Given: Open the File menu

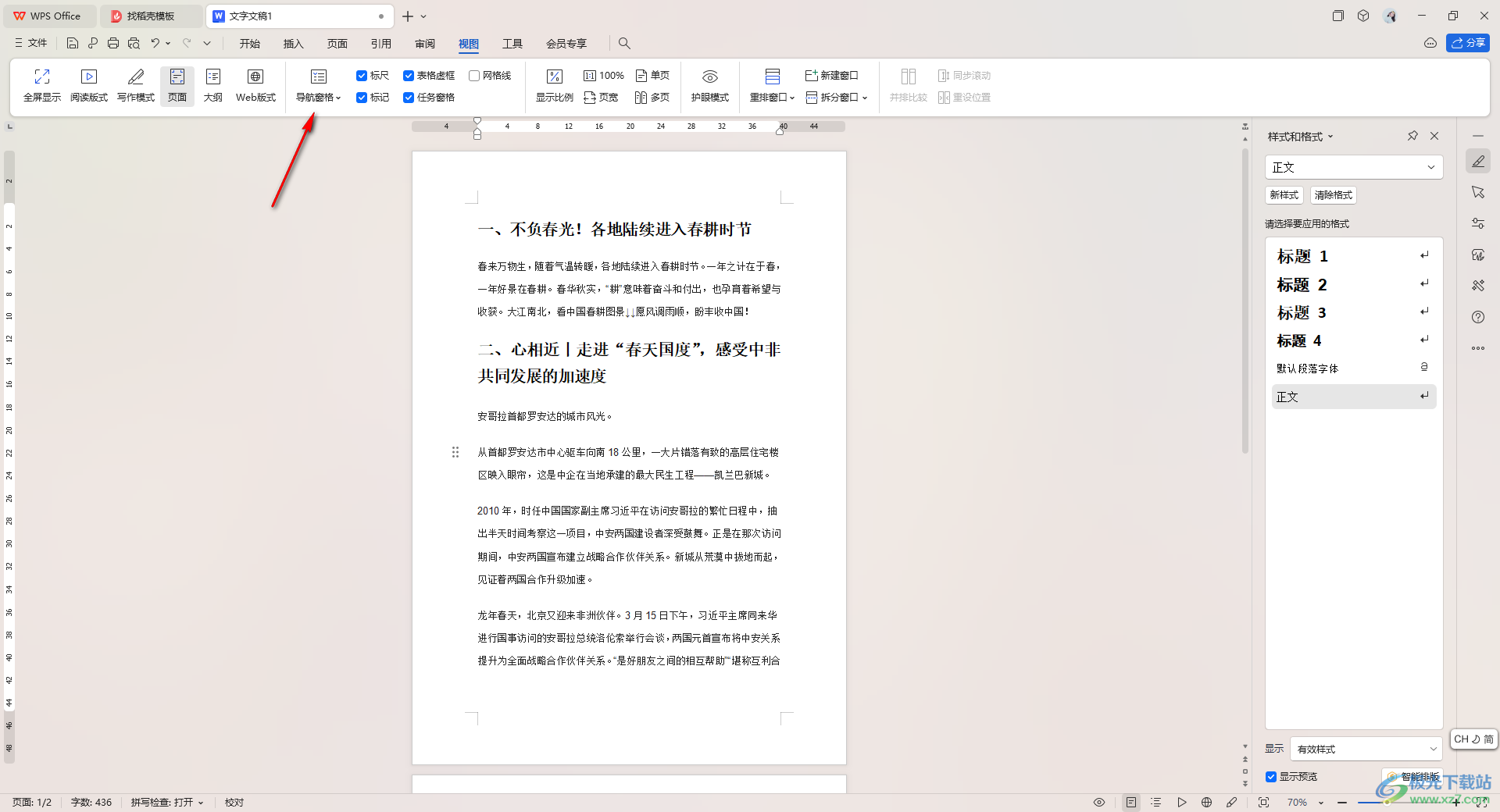Looking at the screenshot, I should (x=31, y=43).
